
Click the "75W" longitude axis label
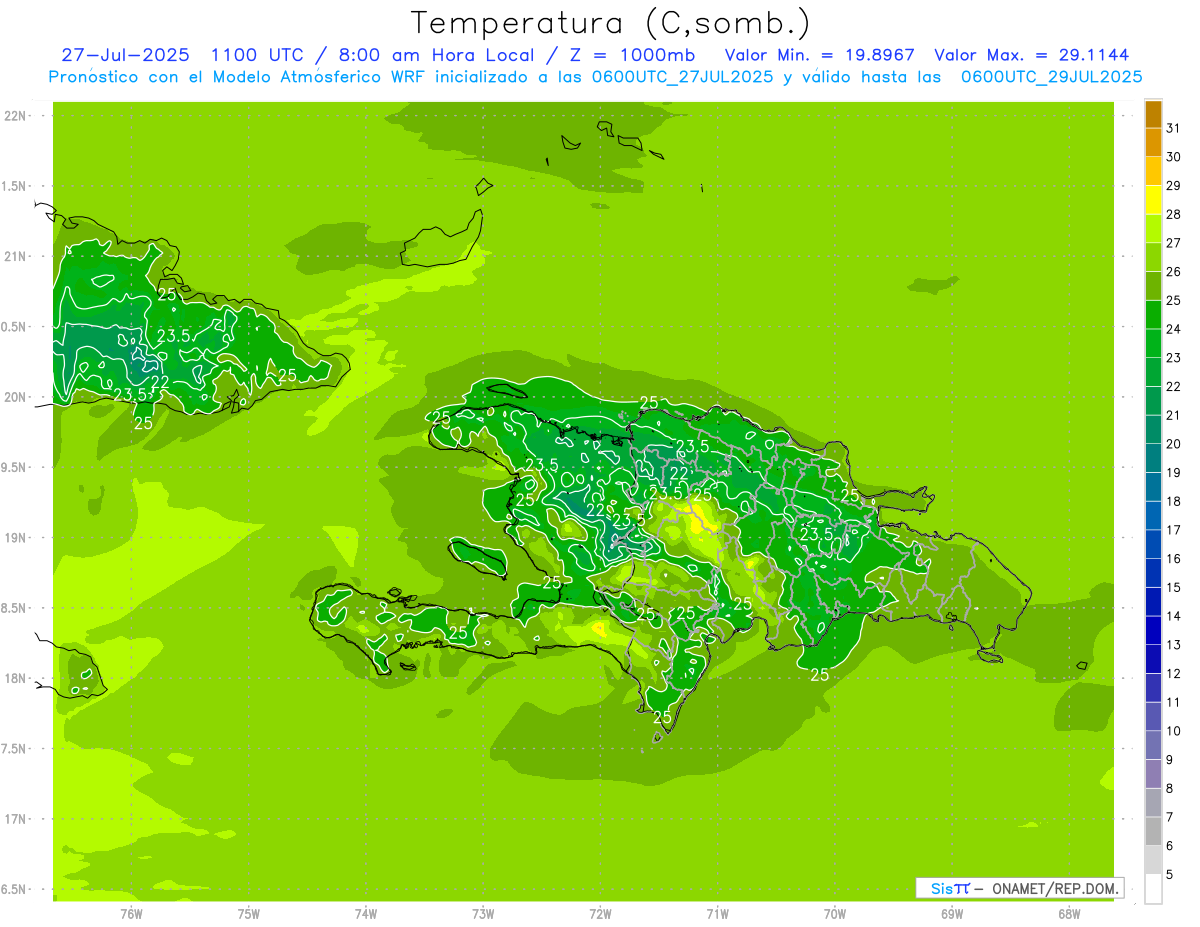(x=248, y=913)
